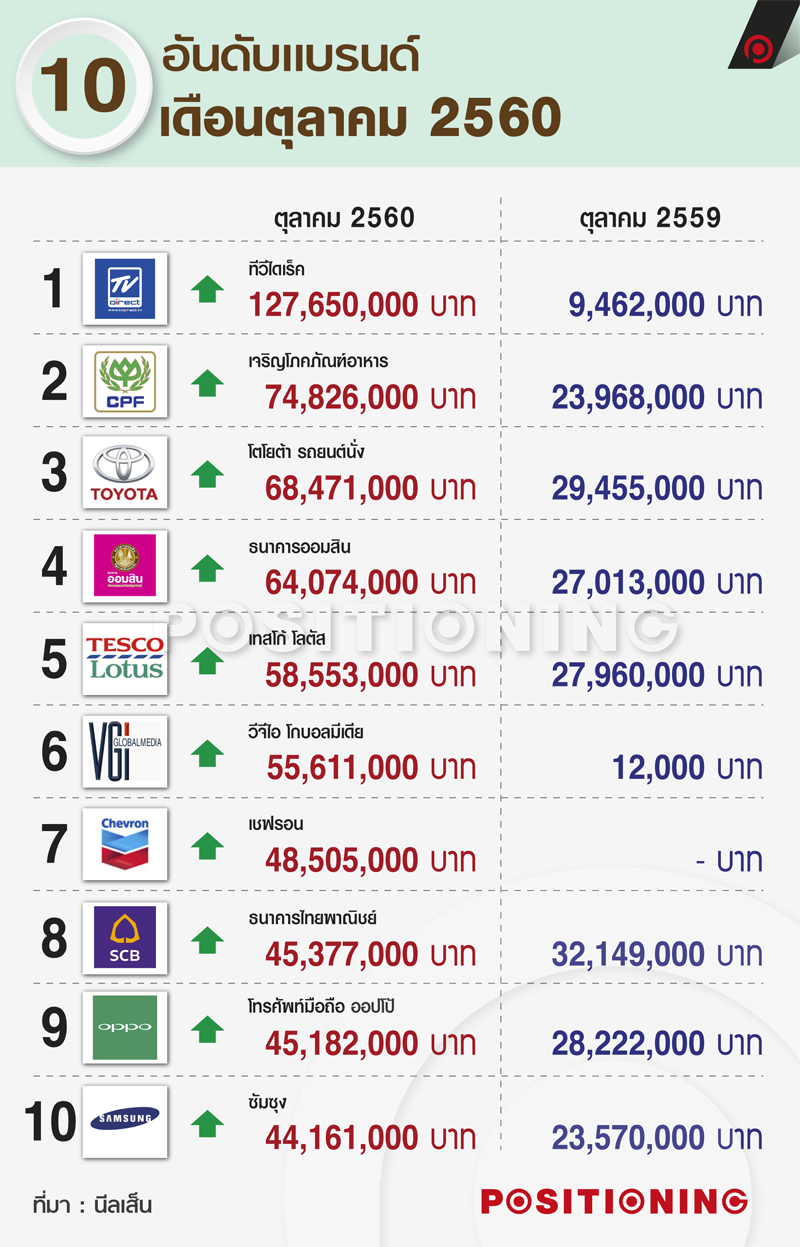Click the ตุลาคม 2559 column header

click(x=650, y=218)
